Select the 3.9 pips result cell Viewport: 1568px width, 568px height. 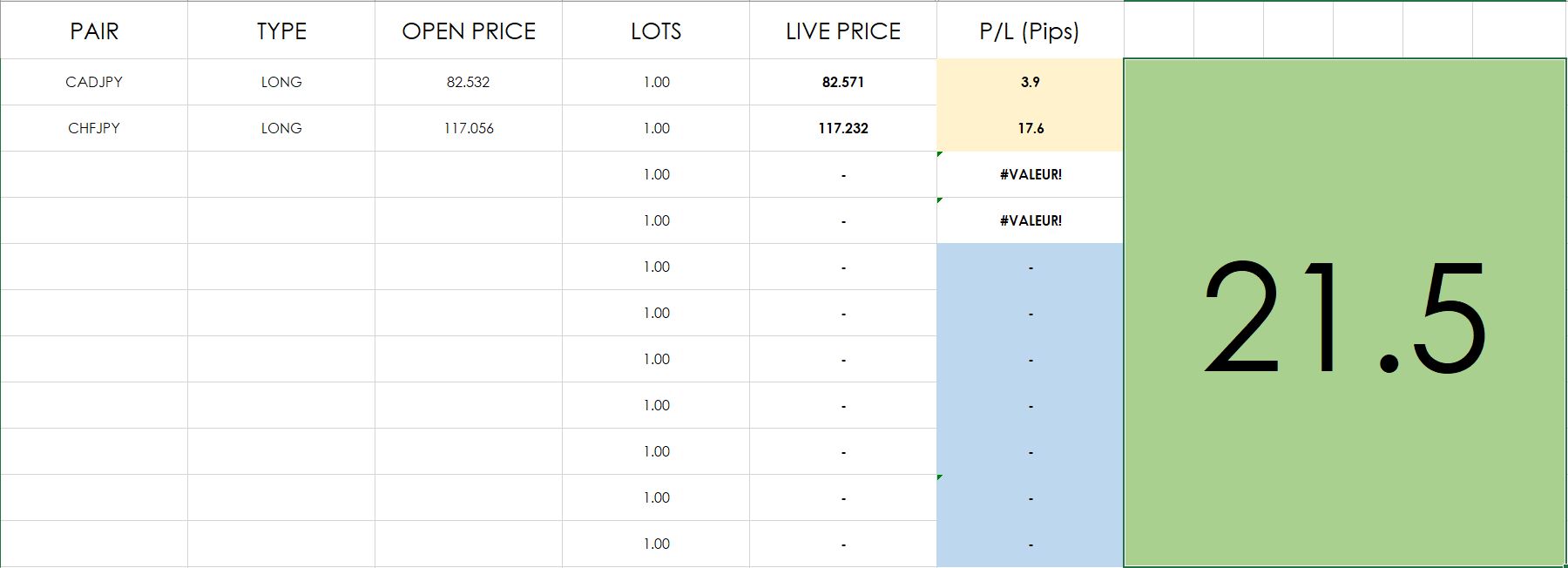point(1030,82)
